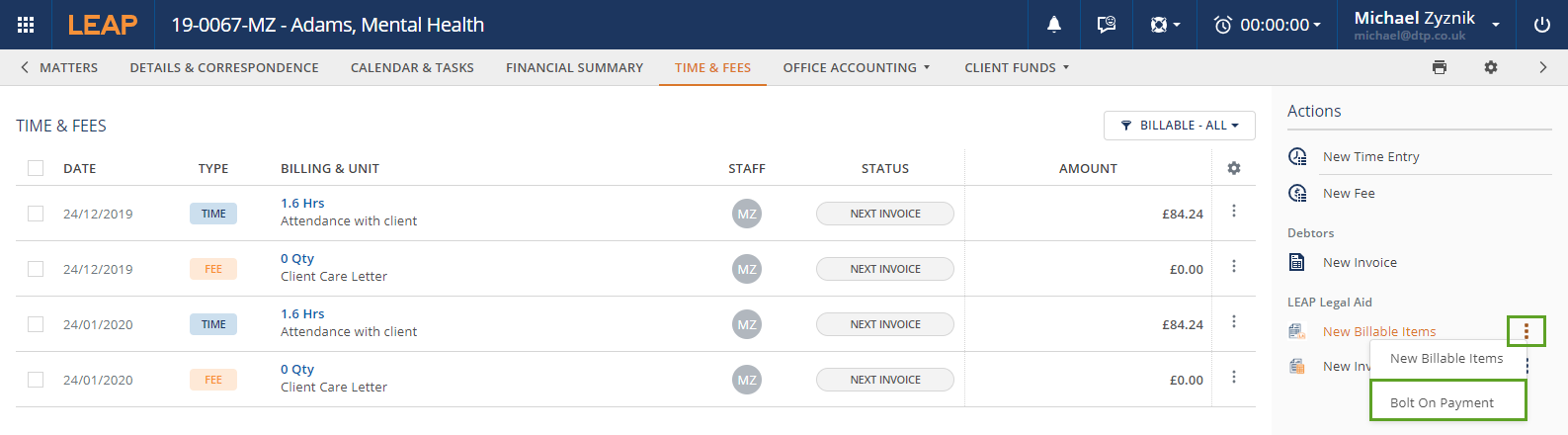Open row options for 24/12/2019 TIME entry
The width and height of the screenshot is (1568, 435).
(1234, 212)
